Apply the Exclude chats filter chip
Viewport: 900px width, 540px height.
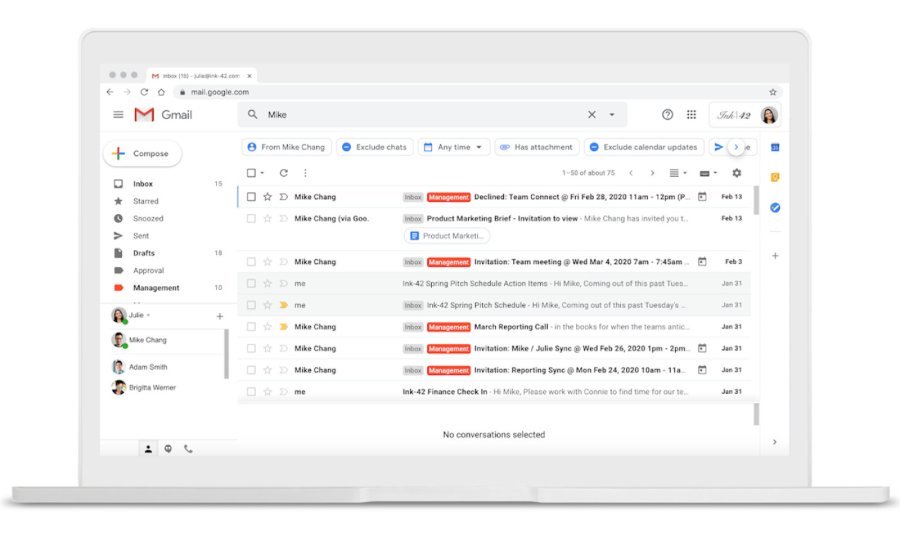coord(374,147)
